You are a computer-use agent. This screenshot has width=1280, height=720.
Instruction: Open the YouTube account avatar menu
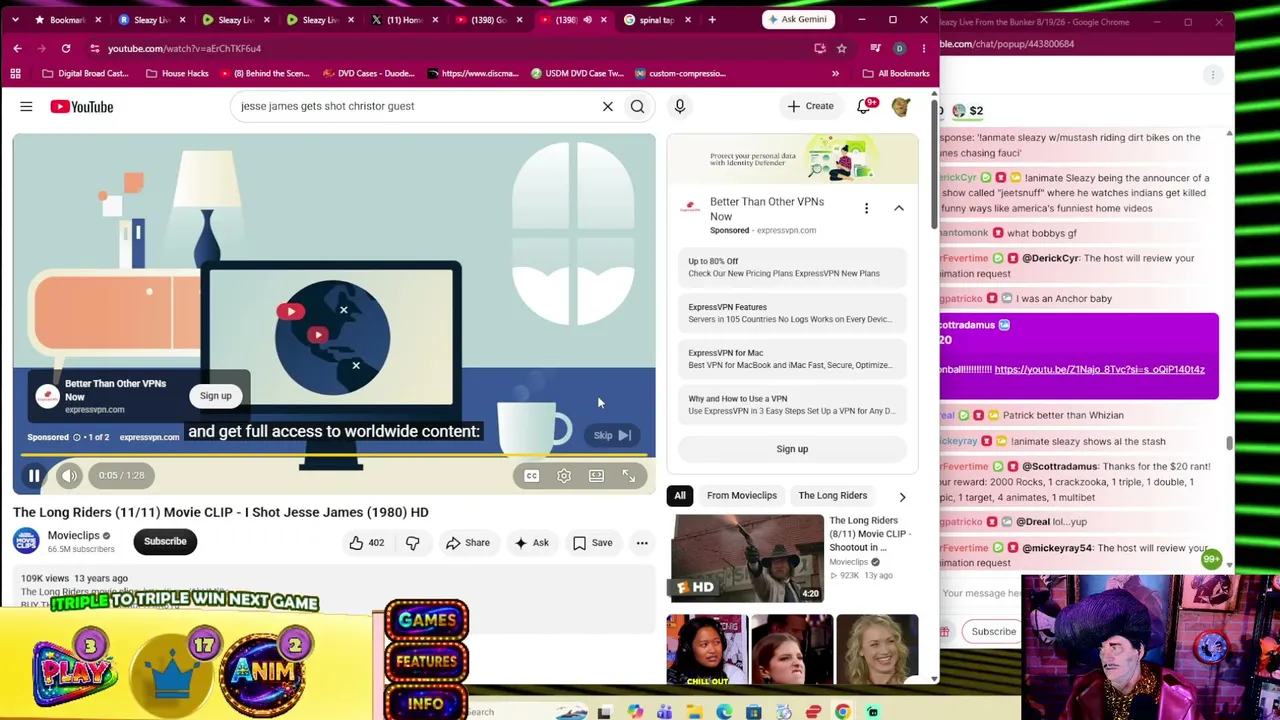[x=900, y=106]
